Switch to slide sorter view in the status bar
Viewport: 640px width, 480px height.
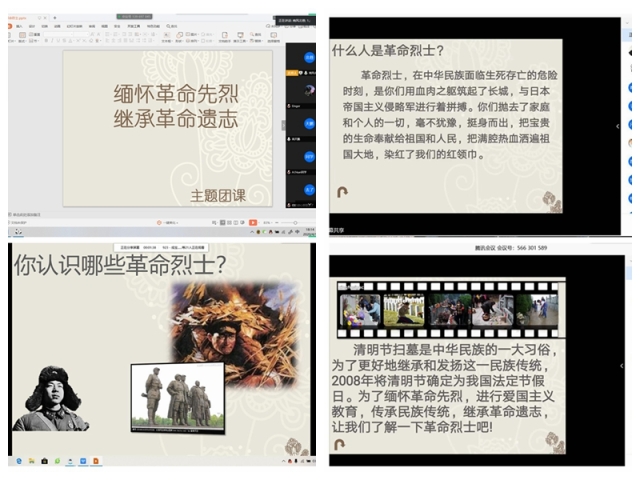pos(229,222)
